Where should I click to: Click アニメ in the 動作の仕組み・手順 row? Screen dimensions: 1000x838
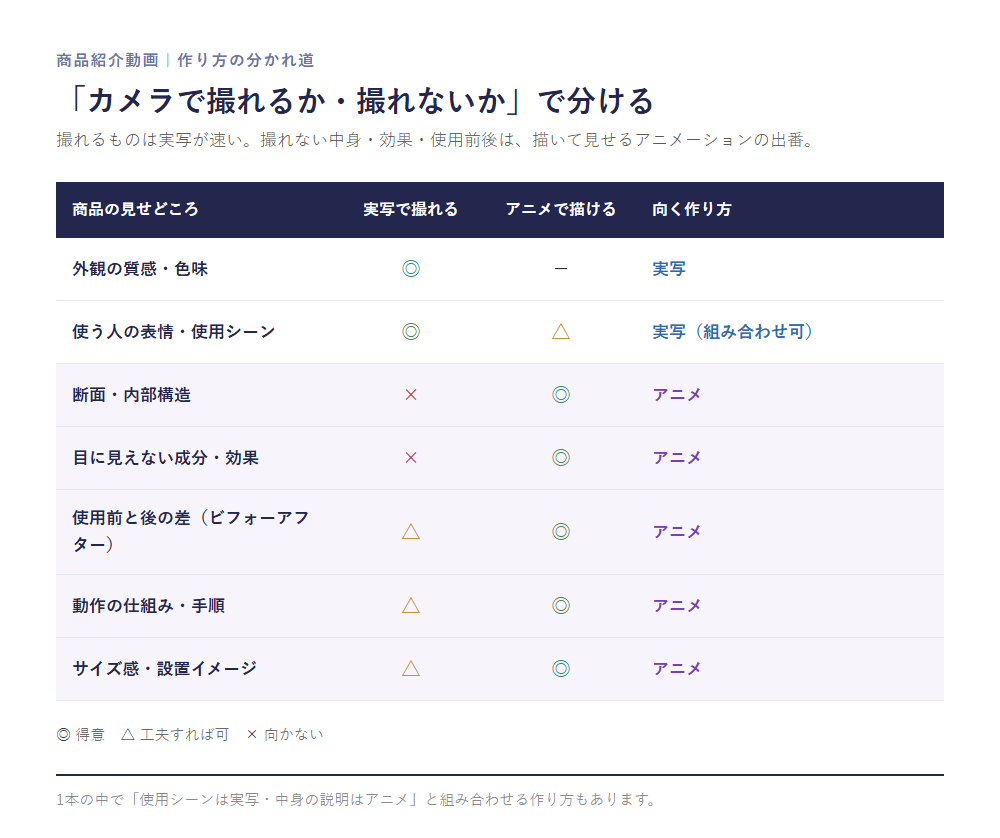(677, 605)
